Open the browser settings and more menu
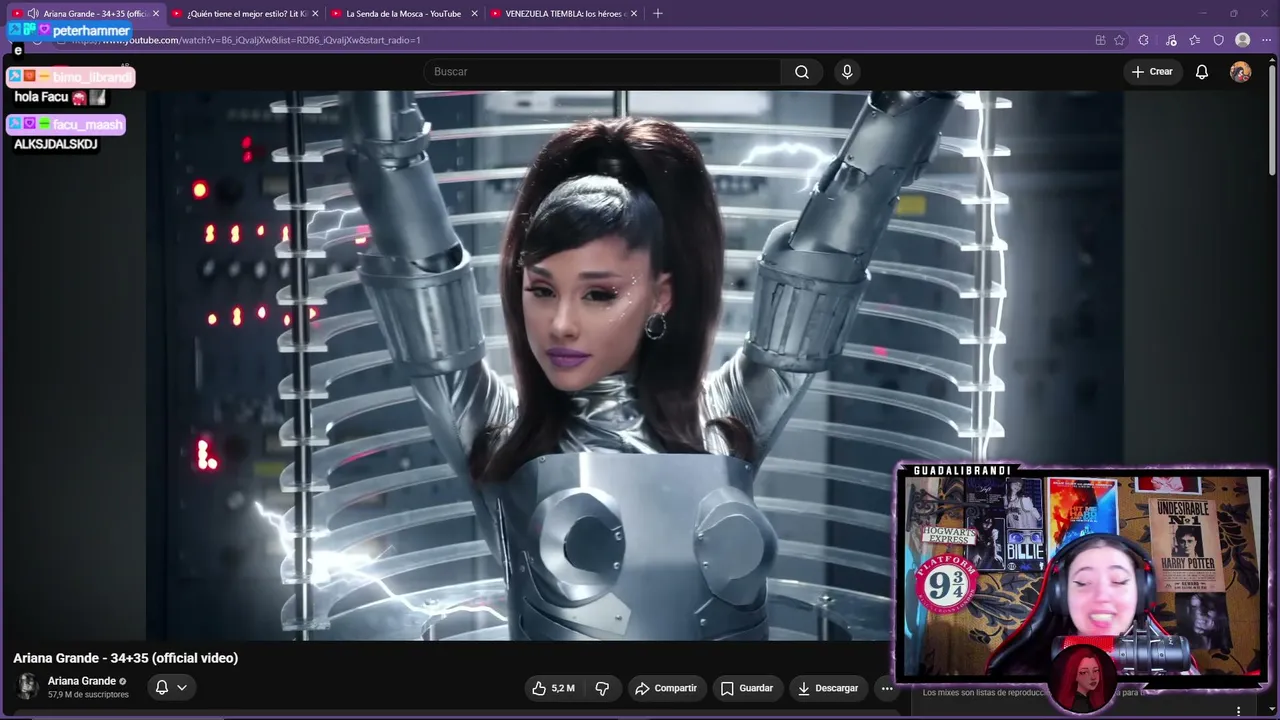 (x=1267, y=40)
